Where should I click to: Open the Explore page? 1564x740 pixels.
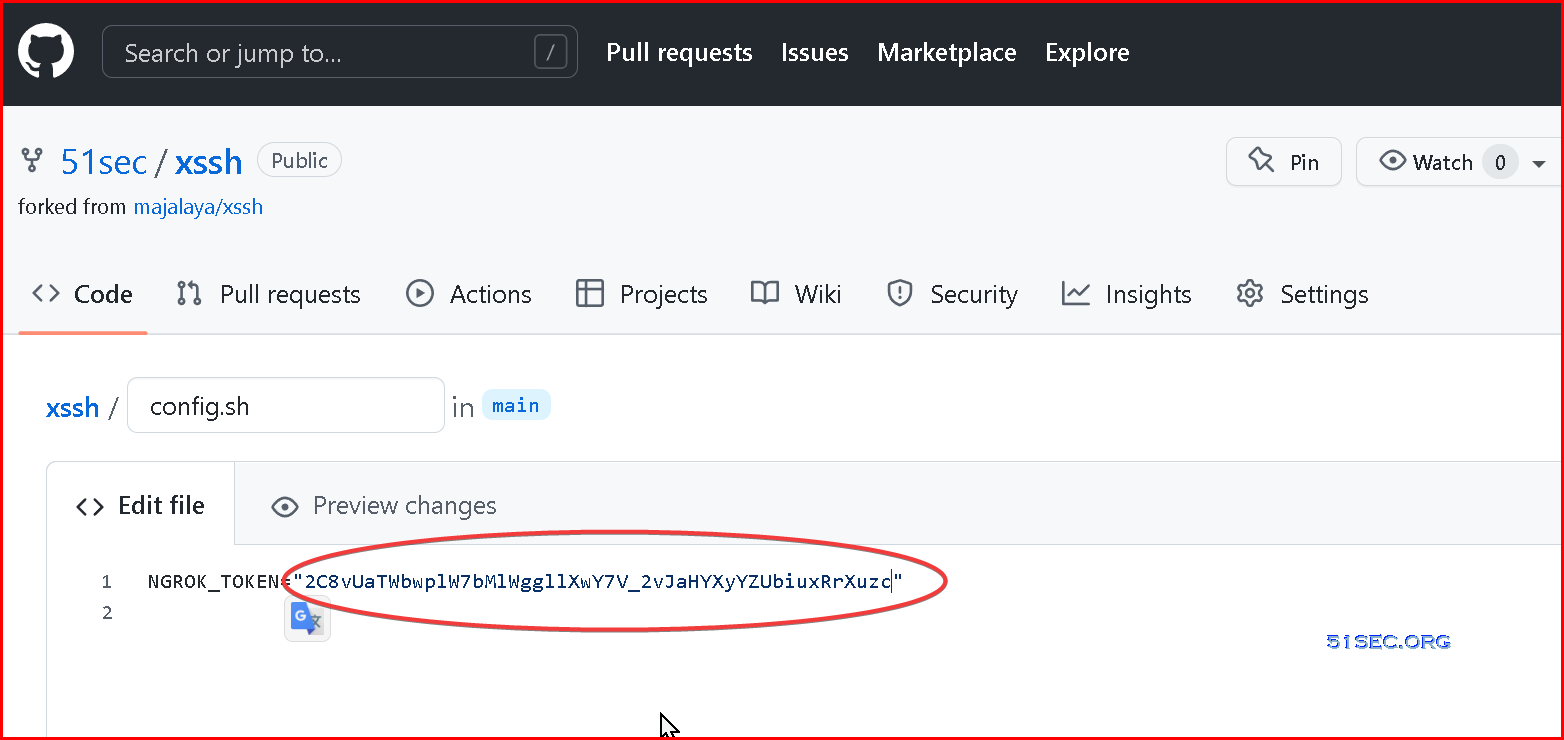point(1087,52)
